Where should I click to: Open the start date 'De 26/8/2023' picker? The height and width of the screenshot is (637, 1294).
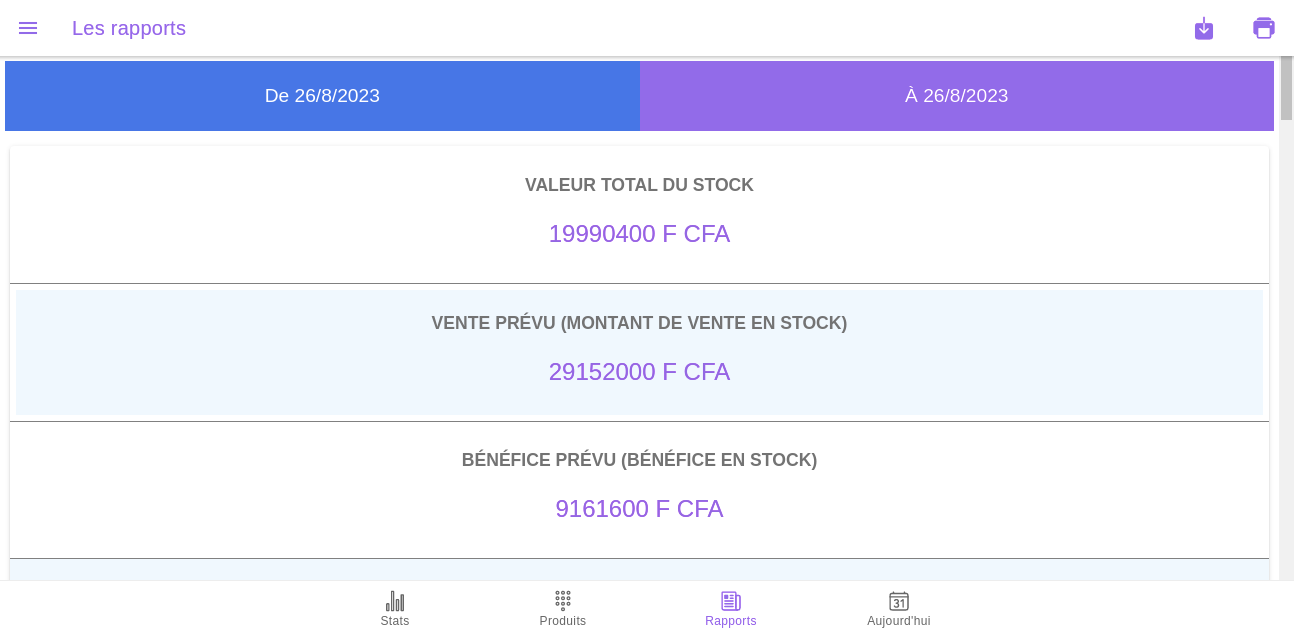click(322, 96)
